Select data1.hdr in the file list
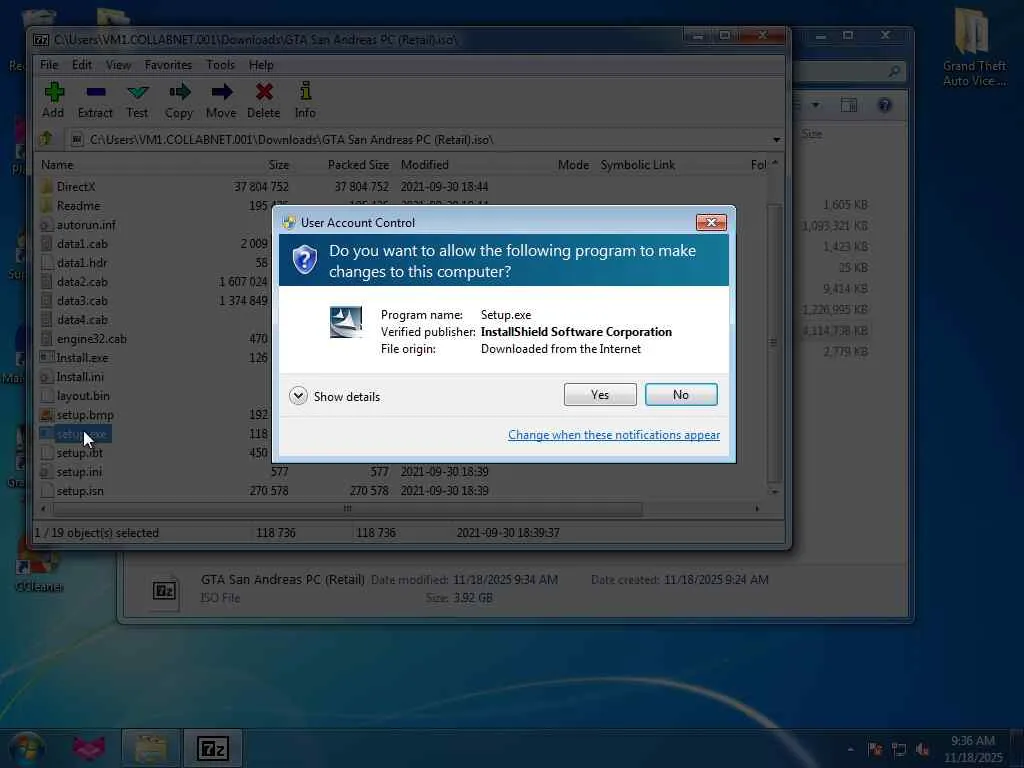The width and height of the screenshot is (1024, 768). [x=82, y=262]
